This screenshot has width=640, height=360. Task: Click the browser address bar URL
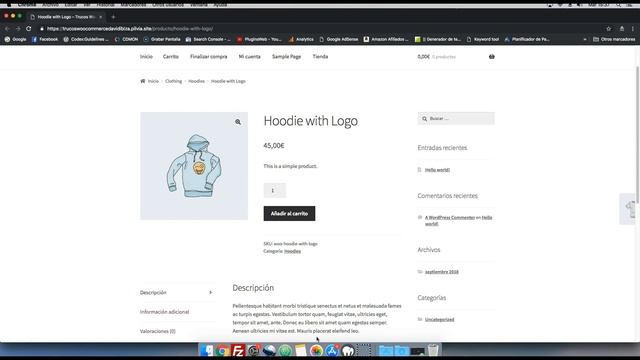tap(130, 29)
